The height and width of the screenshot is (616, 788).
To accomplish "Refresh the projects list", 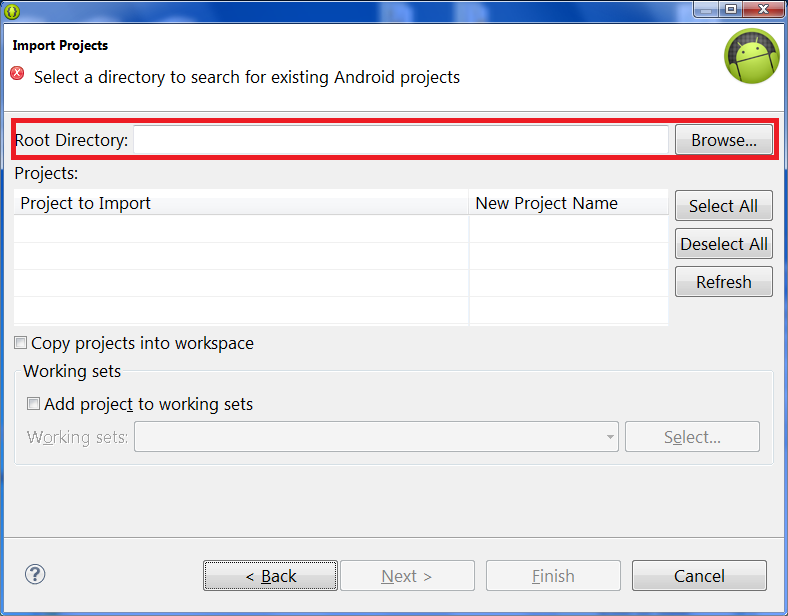I will click(724, 282).
